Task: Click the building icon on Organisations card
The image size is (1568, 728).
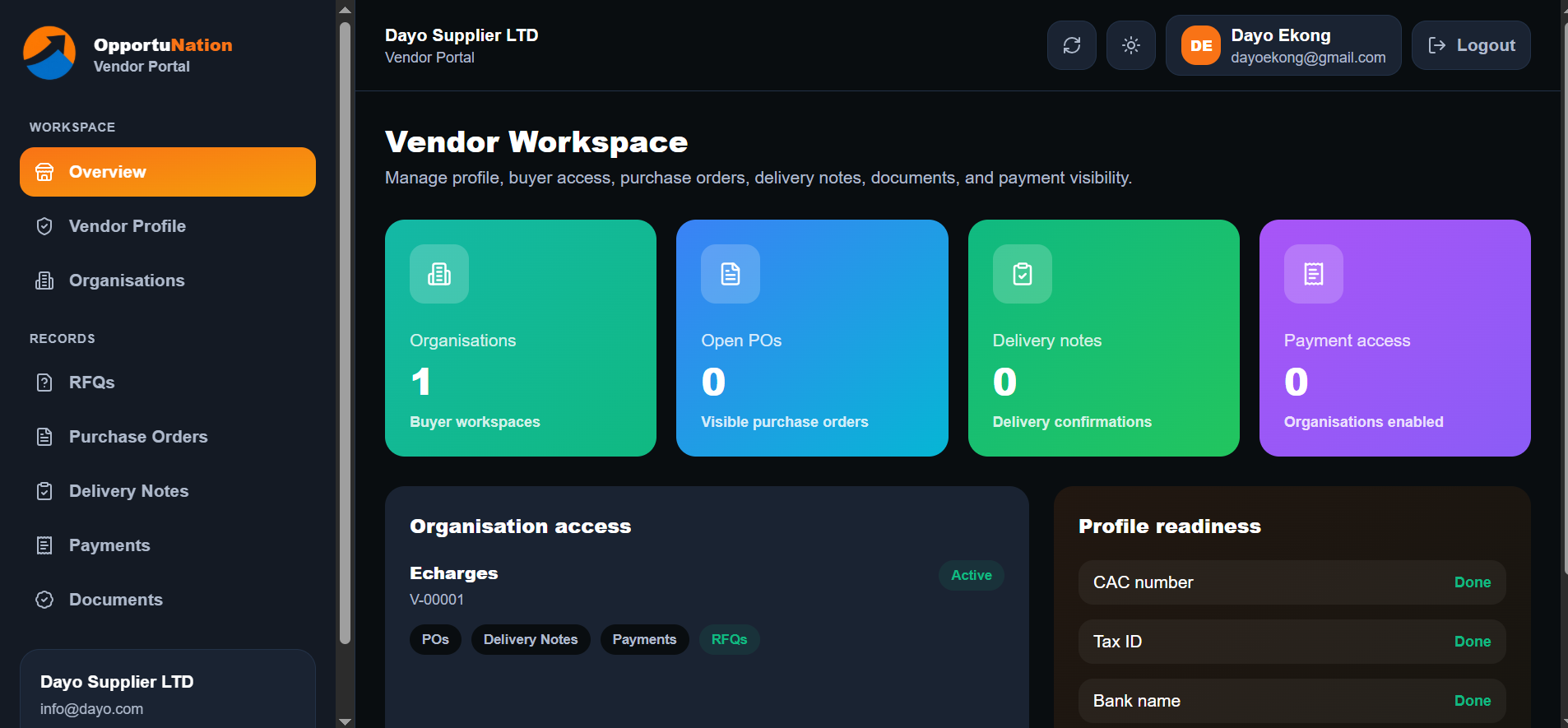Action: pos(439,274)
